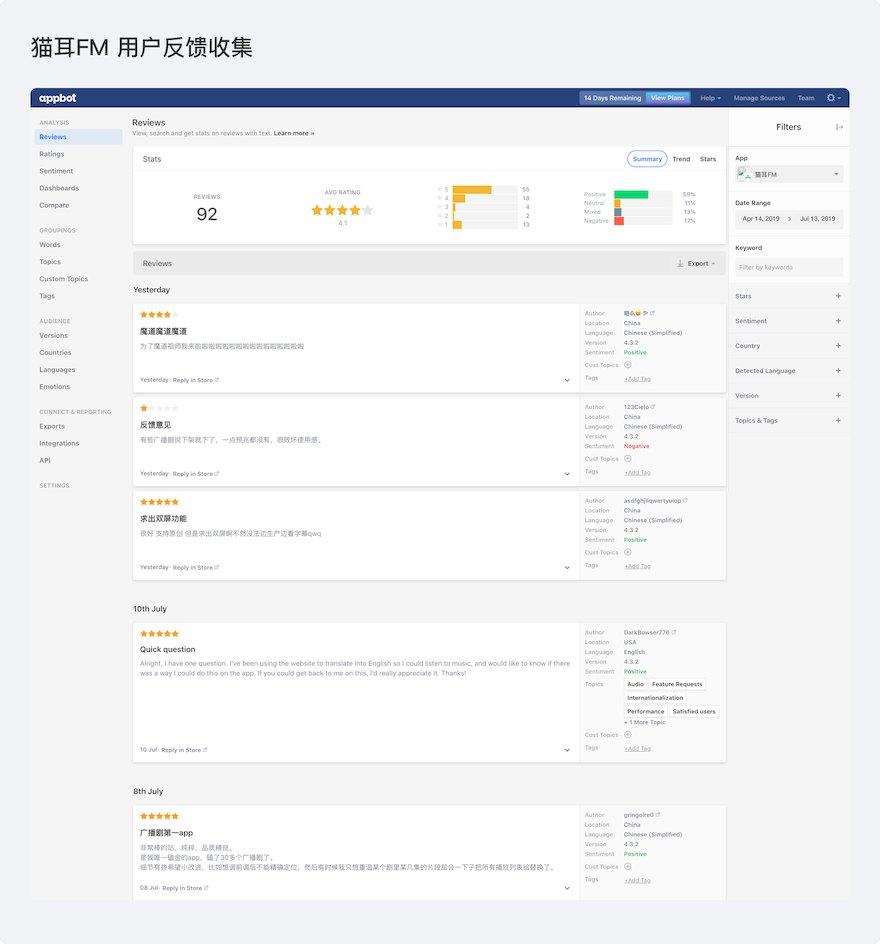Click the Internationalization topic tag
Screen dimensions: 880x944
click(x=655, y=698)
